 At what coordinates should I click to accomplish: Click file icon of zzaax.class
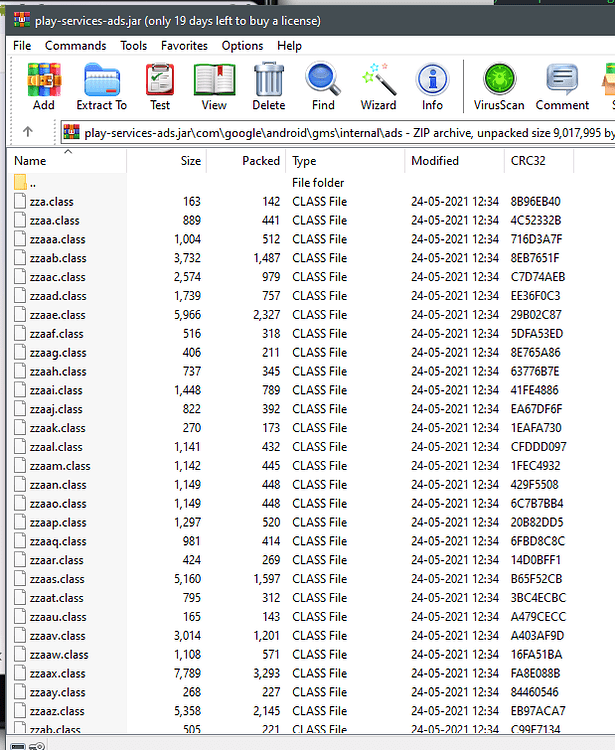coord(20,673)
